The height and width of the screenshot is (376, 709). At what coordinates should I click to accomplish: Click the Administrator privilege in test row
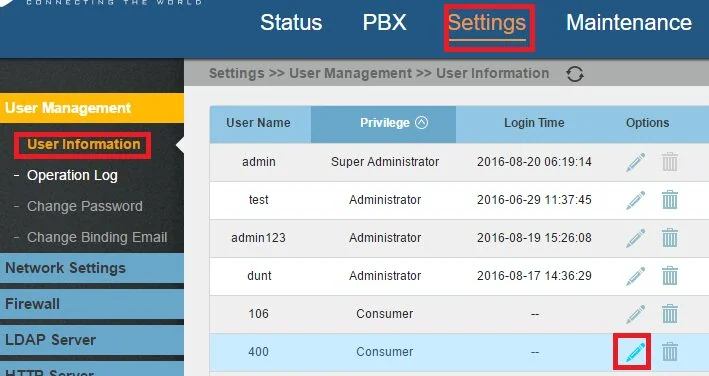point(385,200)
